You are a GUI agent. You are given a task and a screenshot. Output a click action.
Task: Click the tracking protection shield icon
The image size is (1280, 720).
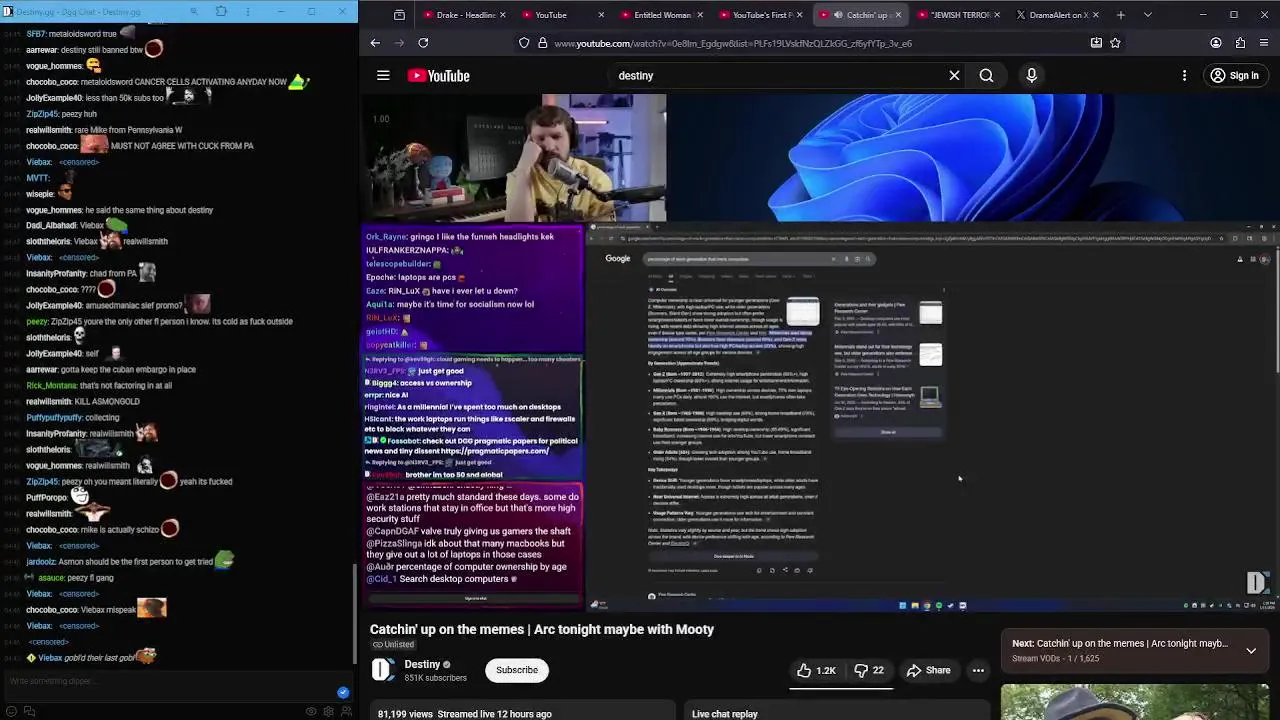coord(524,43)
